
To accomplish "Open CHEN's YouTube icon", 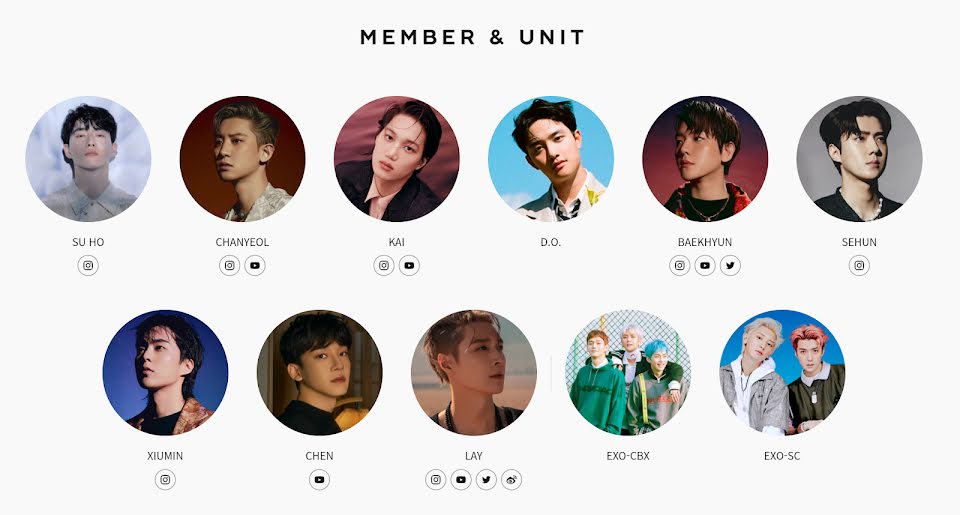I will 319,479.
